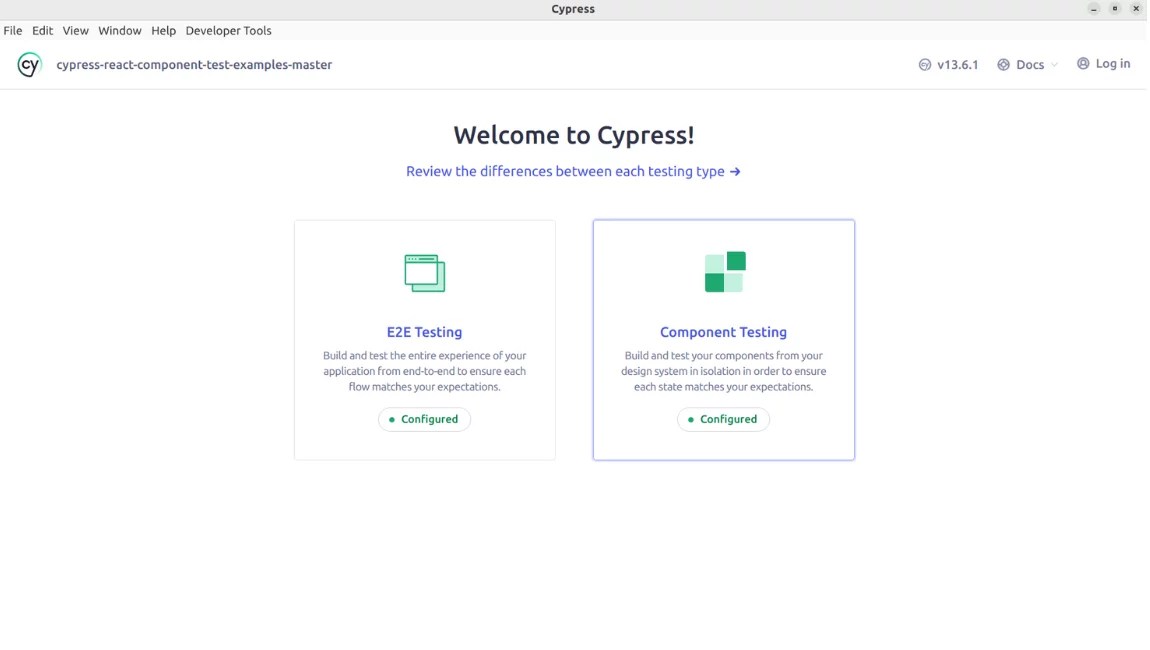Click the version badge icon next to v13.6.1

click(x=924, y=63)
